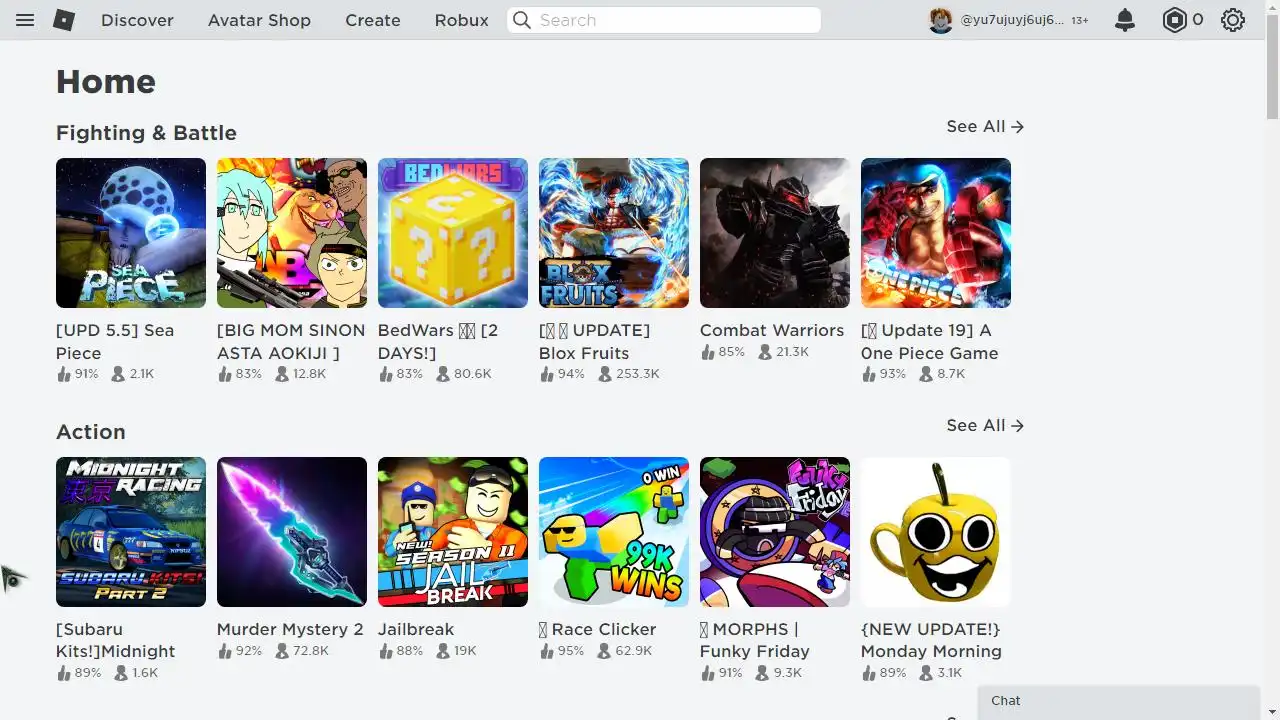
Task: See All Action games
Action: [985, 425]
